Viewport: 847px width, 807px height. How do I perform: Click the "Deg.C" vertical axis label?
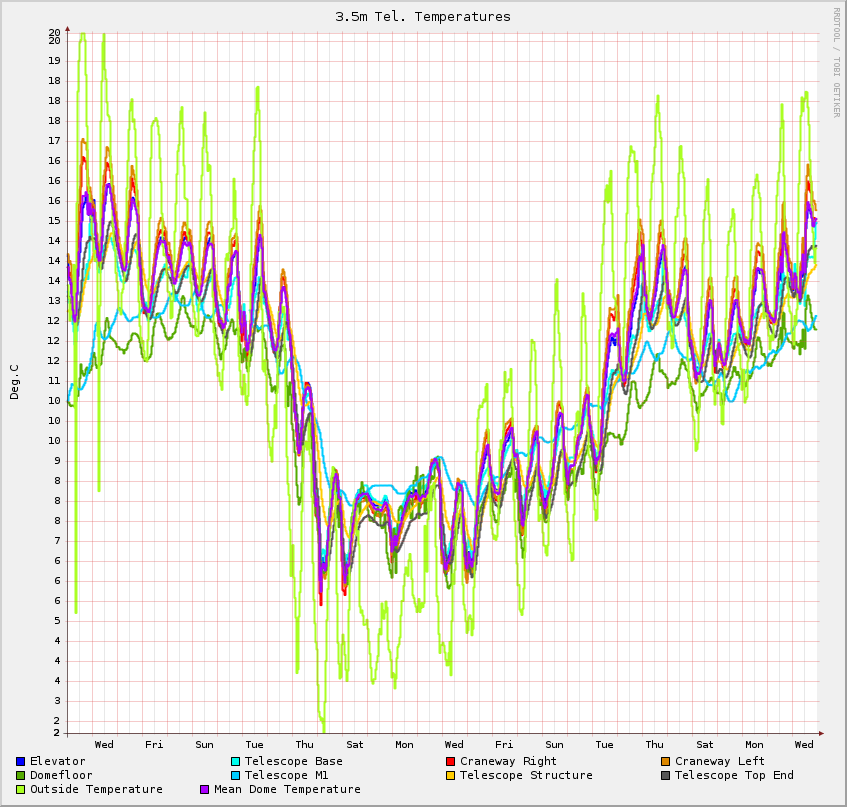[15, 382]
